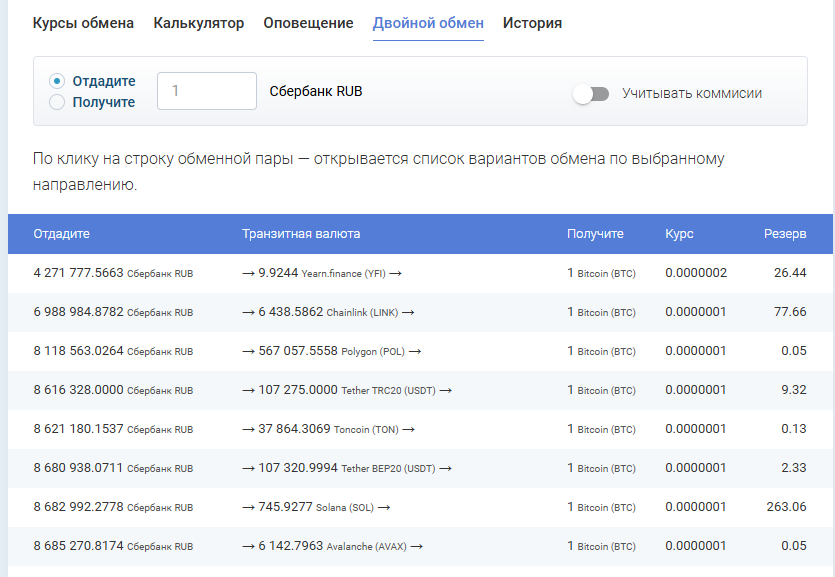Click the amount input field showing 1
This screenshot has width=835, height=577.
[207, 91]
